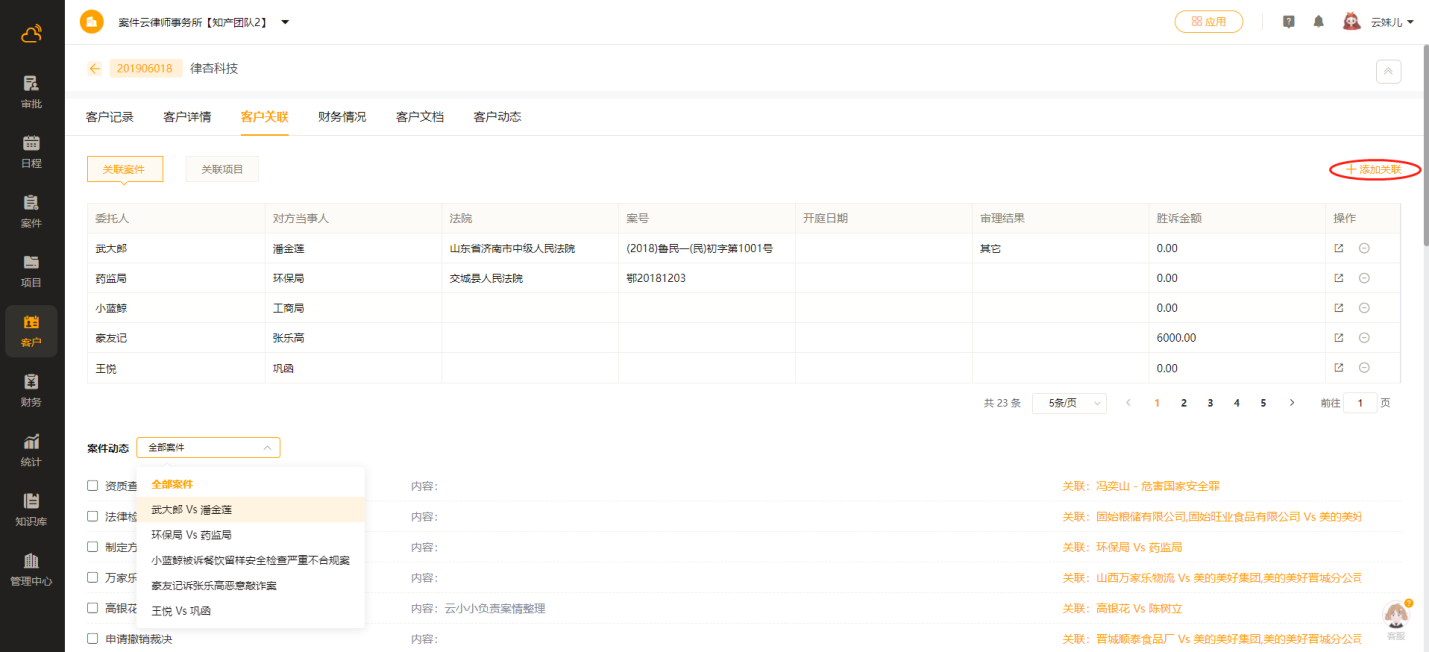Tick the 申请撤销裁决 checkbox
Screen dimensions: 1429x652
pos(92,638)
